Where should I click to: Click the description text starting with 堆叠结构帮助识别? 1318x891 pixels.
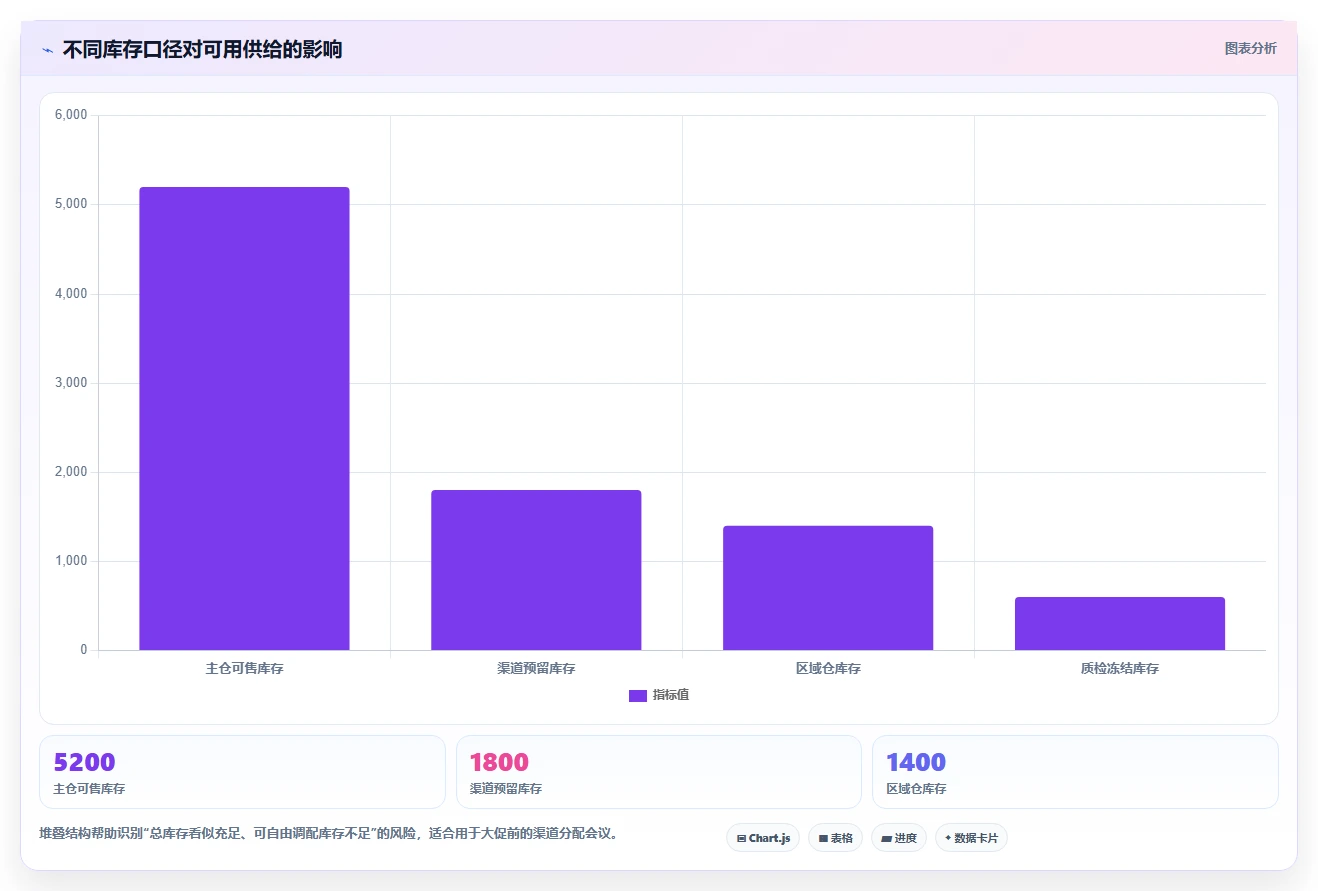coord(328,833)
